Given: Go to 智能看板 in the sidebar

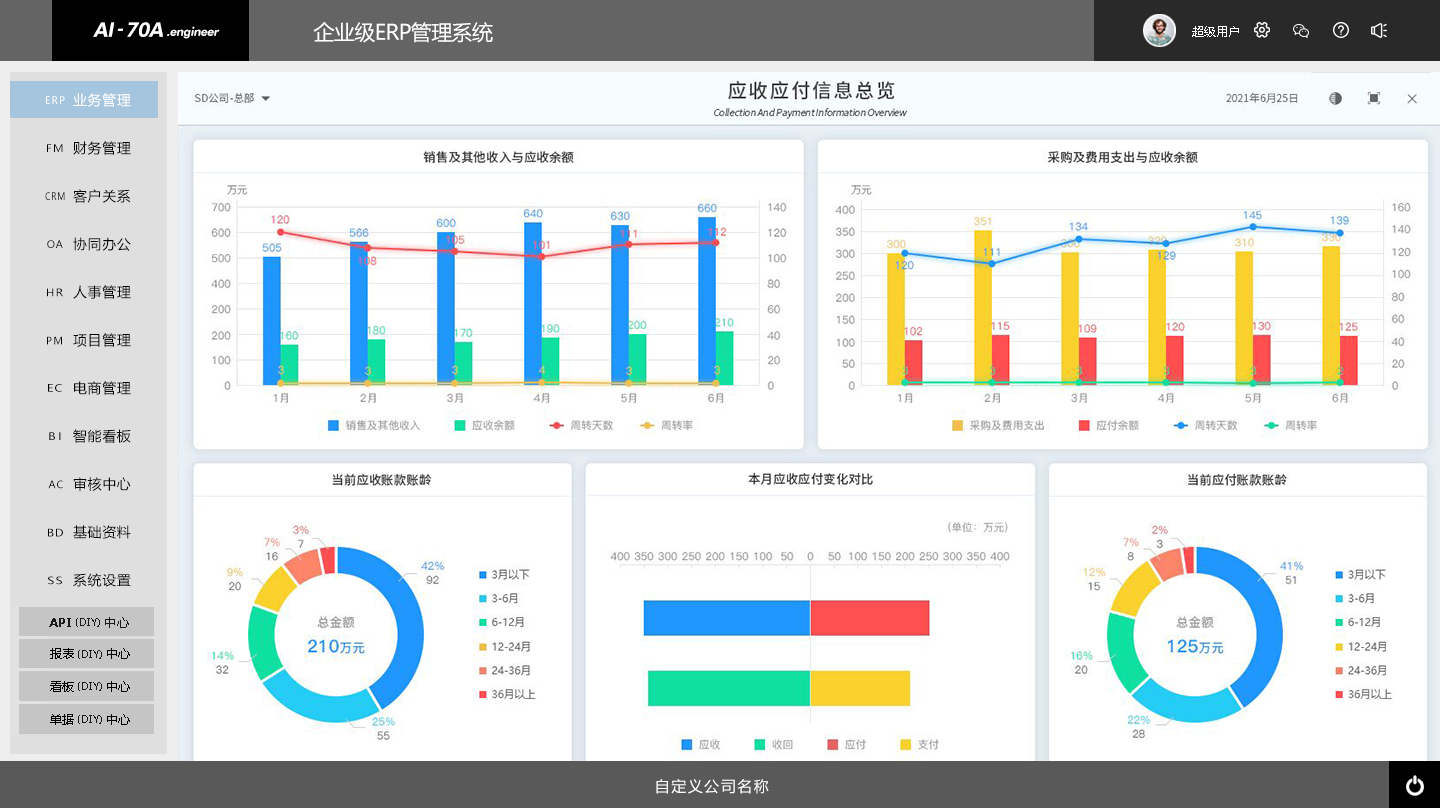Looking at the screenshot, I should (88, 436).
